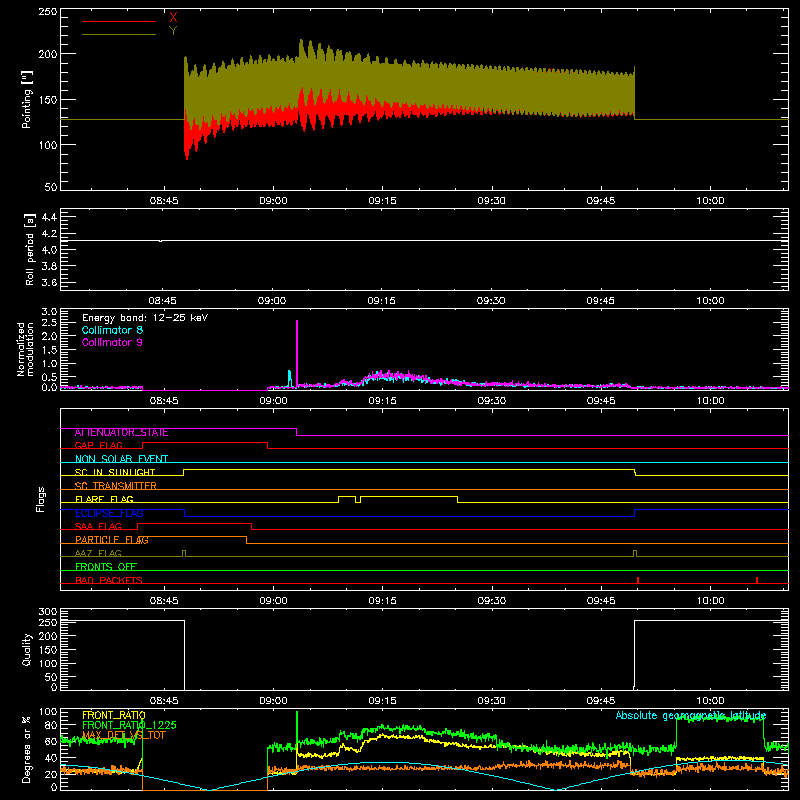Click the 200 tick label on Pointing axis

[x=48, y=54]
